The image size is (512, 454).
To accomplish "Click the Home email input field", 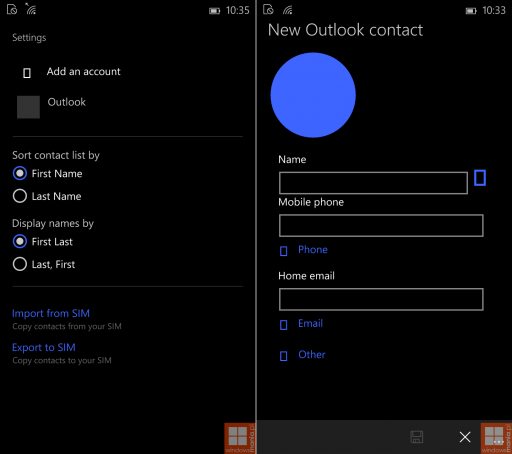I will pyautogui.click(x=381, y=299).
